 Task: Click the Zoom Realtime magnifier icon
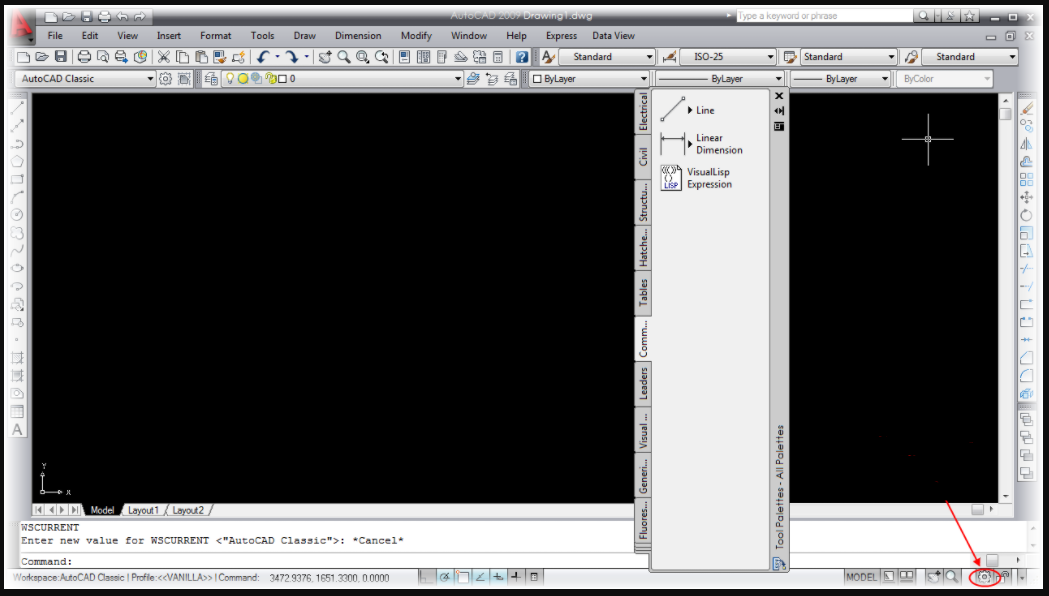point(346,57)
